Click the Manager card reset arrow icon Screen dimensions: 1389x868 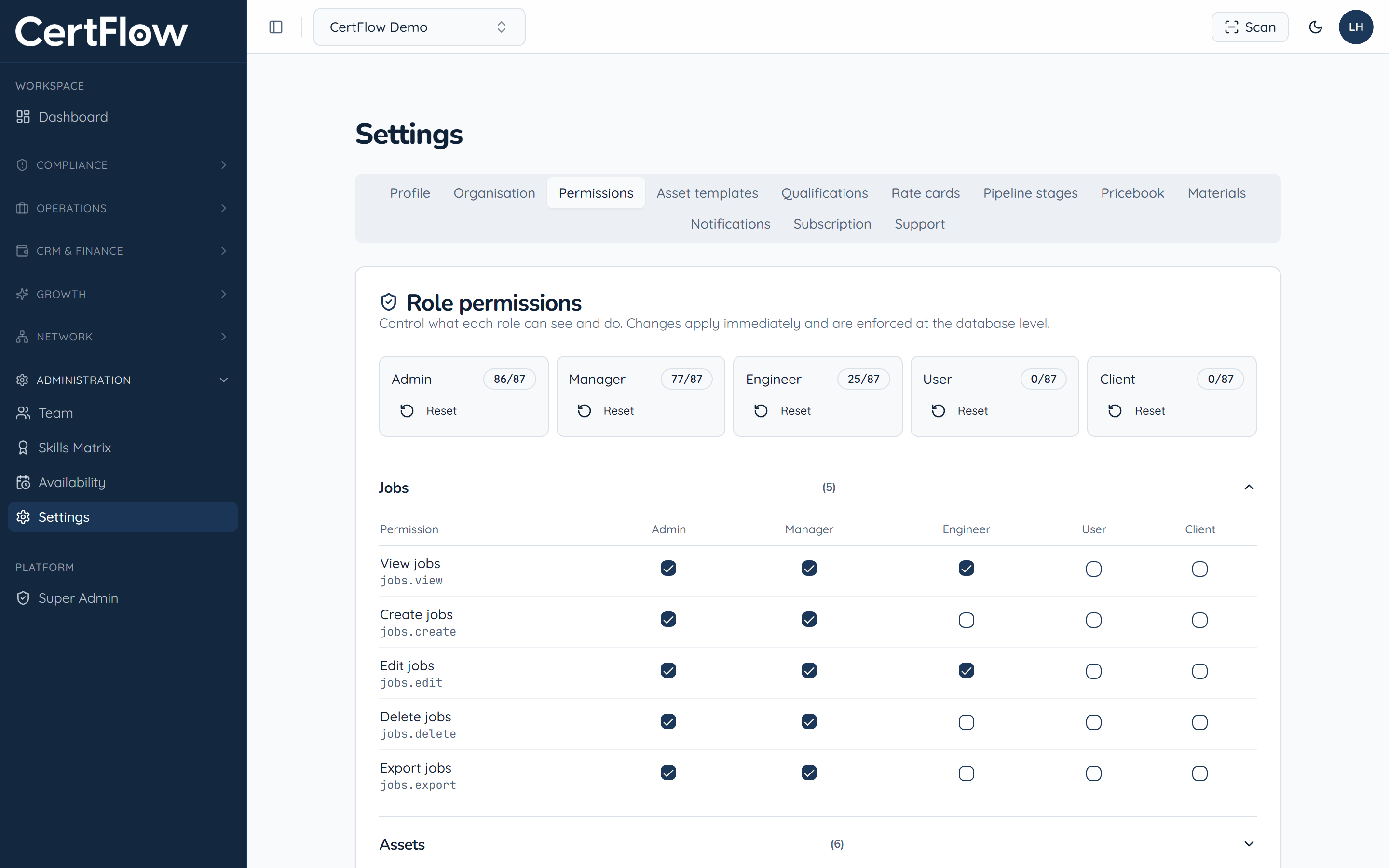click(585, 410)
